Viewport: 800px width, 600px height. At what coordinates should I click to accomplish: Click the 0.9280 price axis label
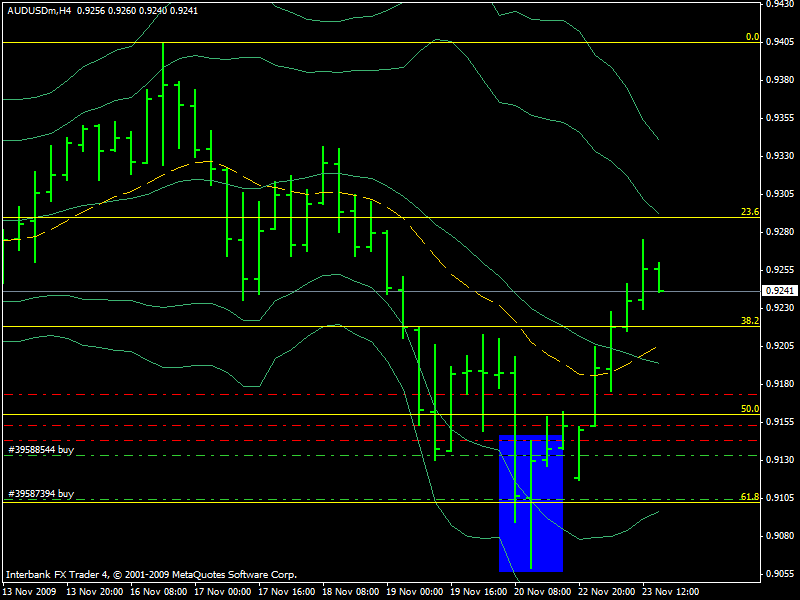[780, 232]
